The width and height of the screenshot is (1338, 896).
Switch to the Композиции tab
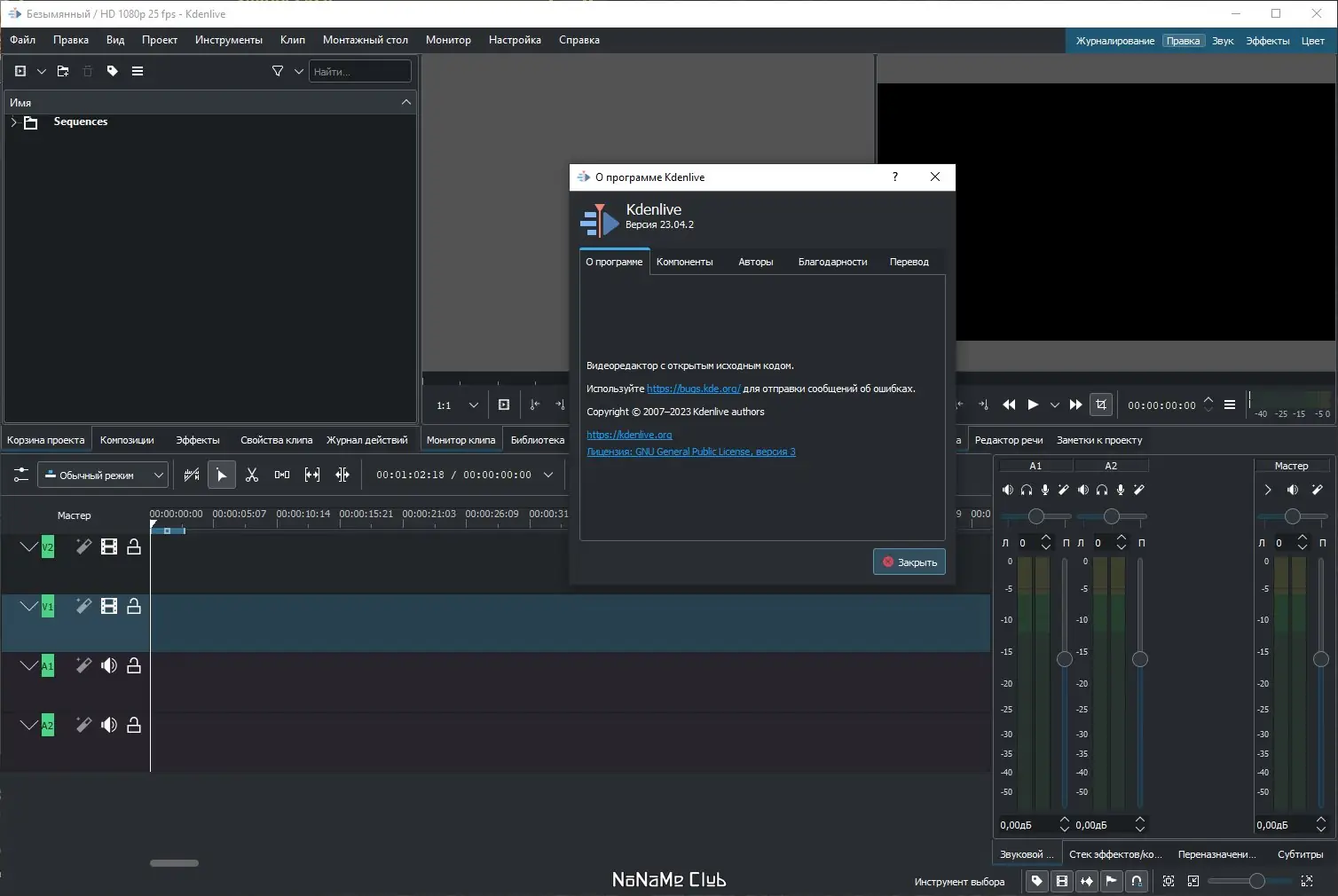tap(127, 440)
